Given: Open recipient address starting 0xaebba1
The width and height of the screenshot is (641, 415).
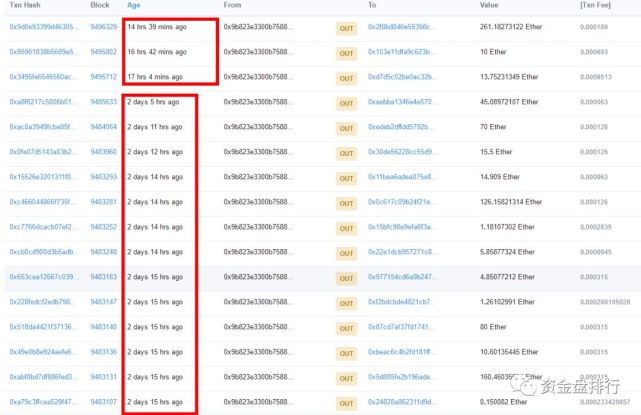Looking at the screenshot, I should 402,102.
